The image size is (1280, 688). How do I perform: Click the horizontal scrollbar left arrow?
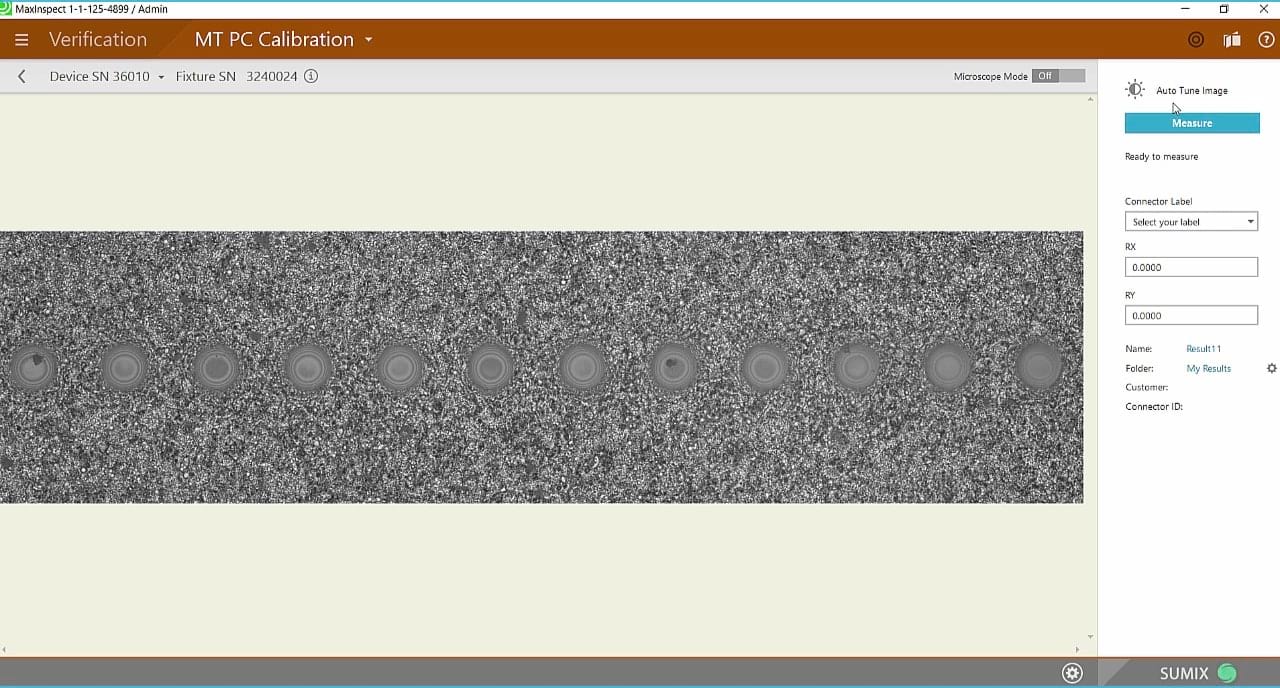(x=5, y=650)
